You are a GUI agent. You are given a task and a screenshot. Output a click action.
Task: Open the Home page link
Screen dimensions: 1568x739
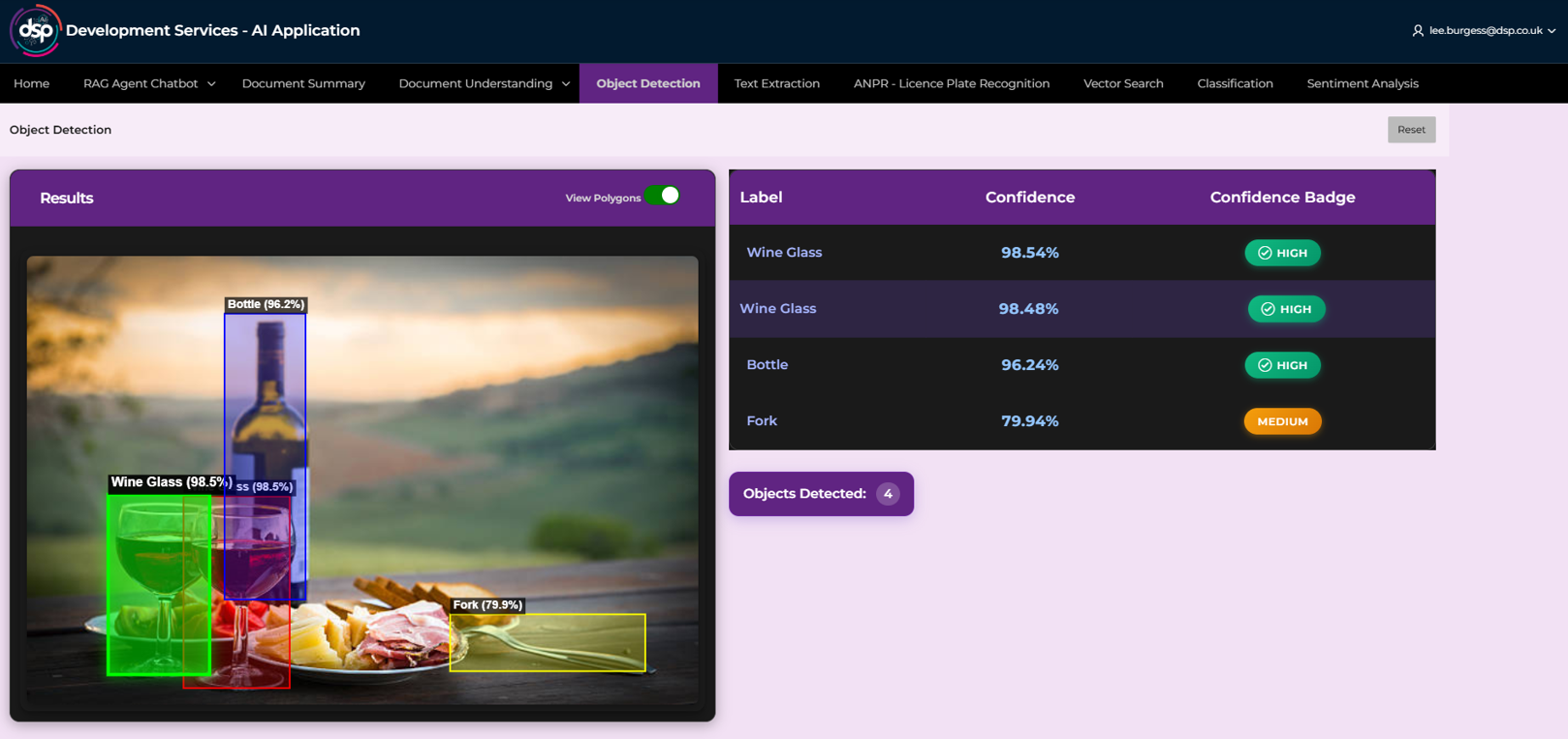(x=32, y=84)
